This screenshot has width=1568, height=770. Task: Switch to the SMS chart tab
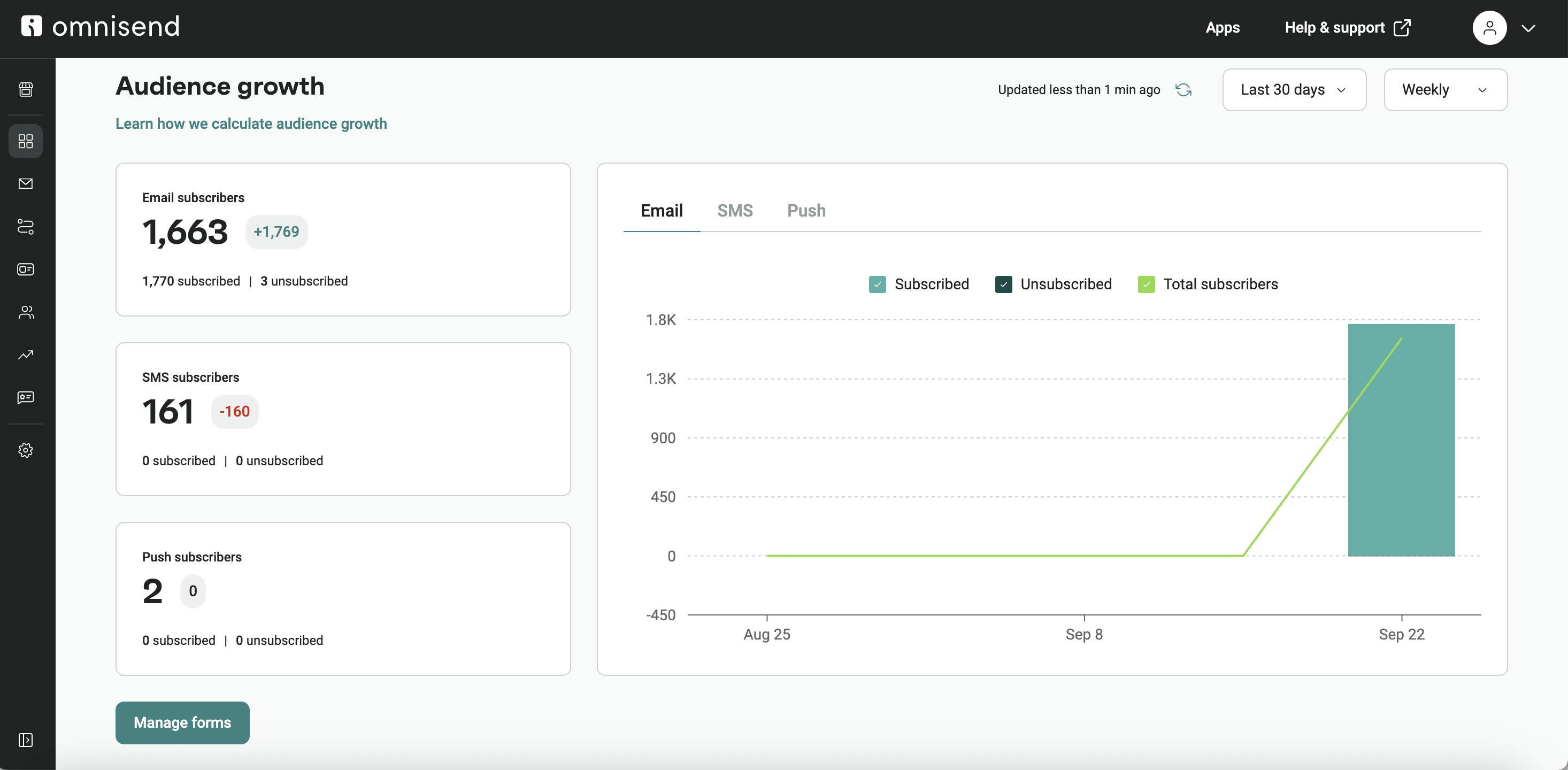(x=735, y=211)
